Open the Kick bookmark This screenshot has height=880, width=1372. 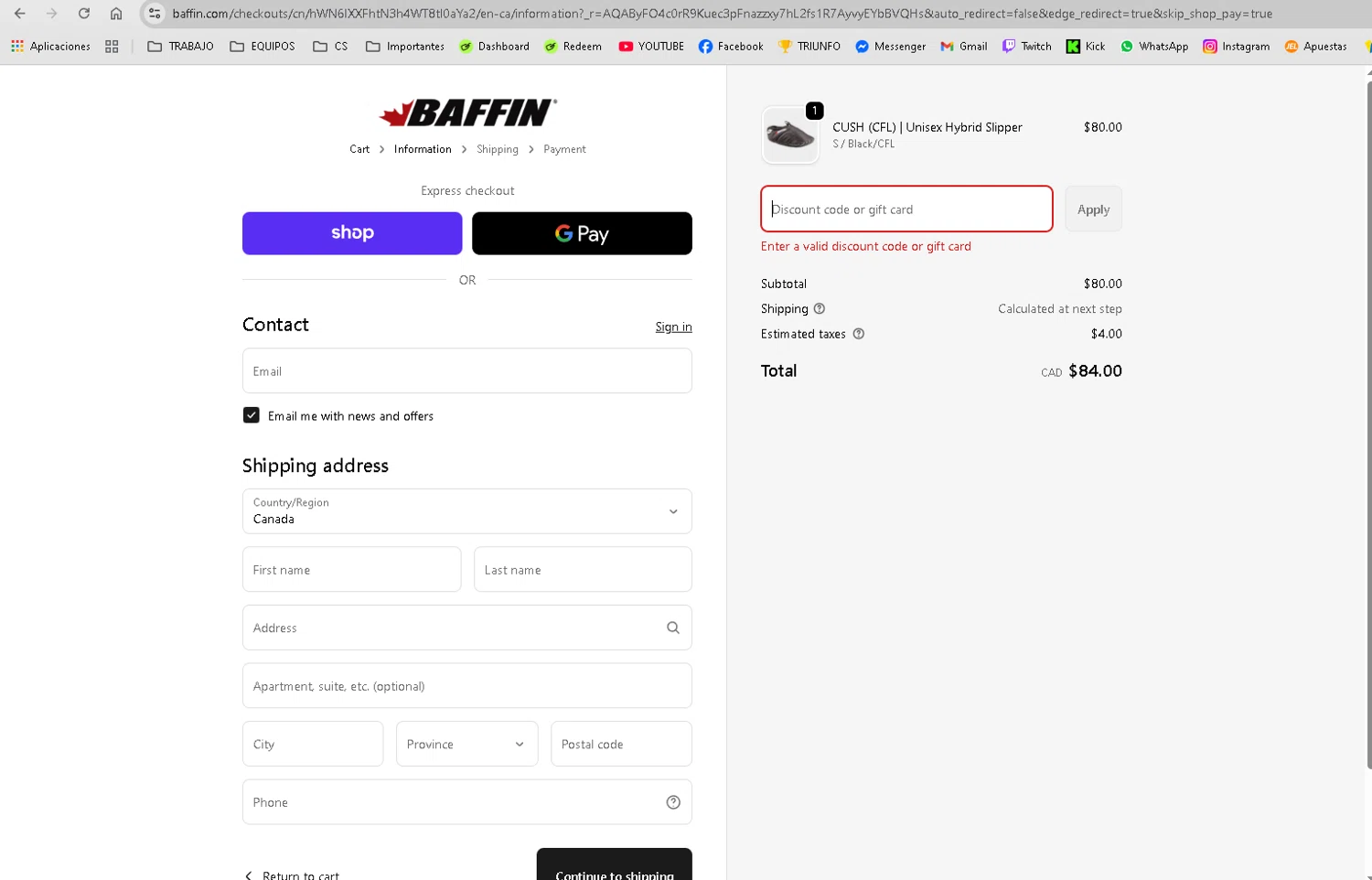coord(1086,46)
